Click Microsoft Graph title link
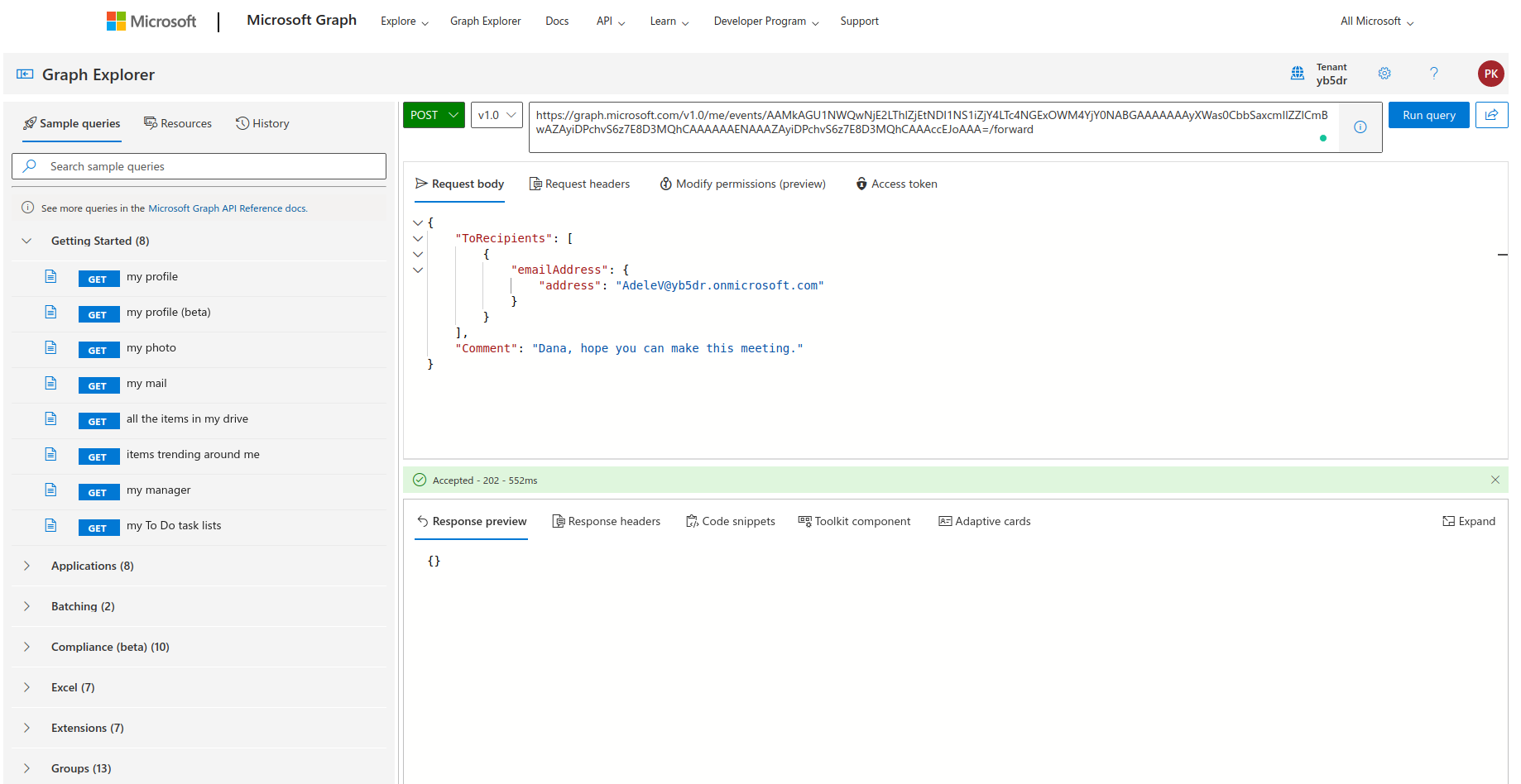 pos(302,20)
